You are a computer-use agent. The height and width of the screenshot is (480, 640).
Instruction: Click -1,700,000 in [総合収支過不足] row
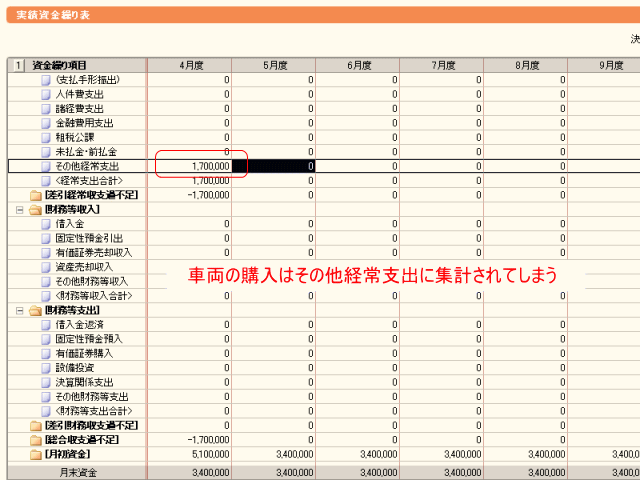pyautogui.click(x=208, y=440)
